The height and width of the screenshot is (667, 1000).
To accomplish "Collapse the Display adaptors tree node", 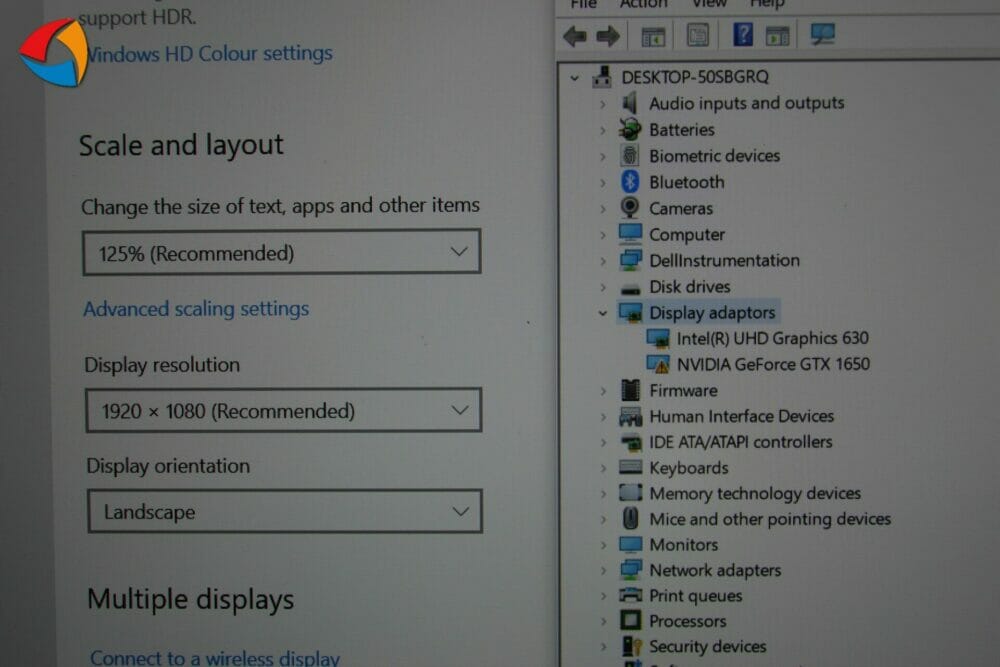I will click(602, 313).
